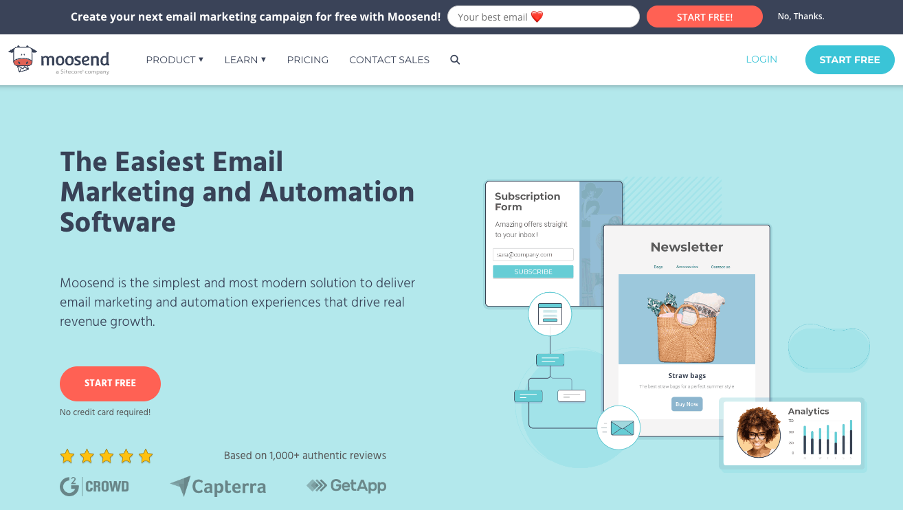Click the Buy Now button in newsletter
904x510 pixels.
(x=687, y=404)
